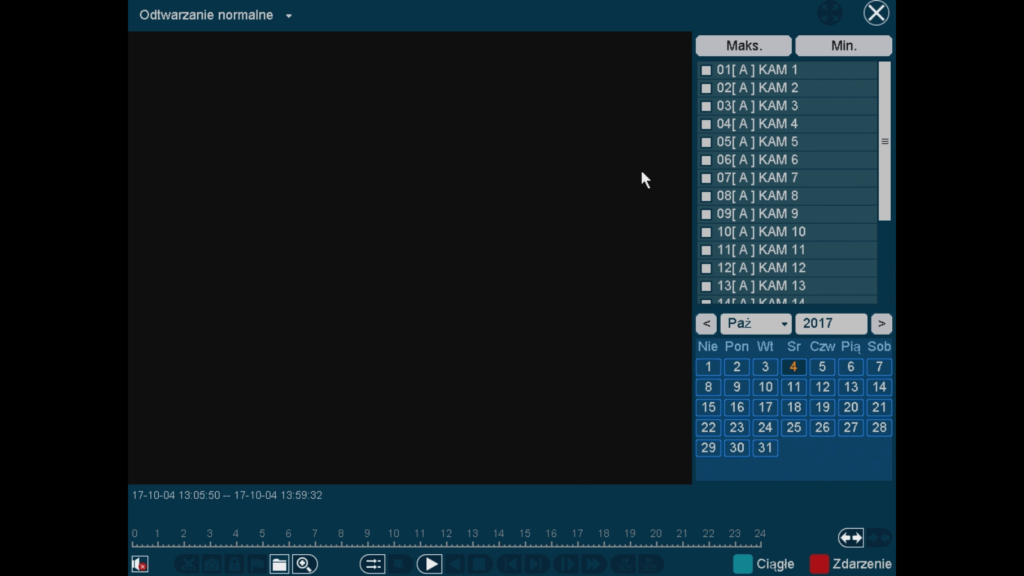Viewport: 1024px width, 576px height.
Task: Select day 4 in the calendar
Action: click(793, 367)
